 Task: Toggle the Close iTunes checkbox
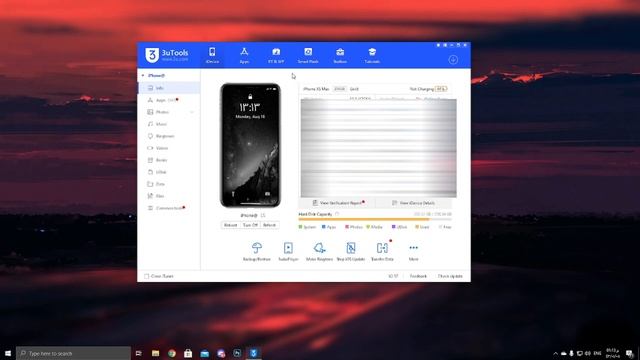[147, 276]
